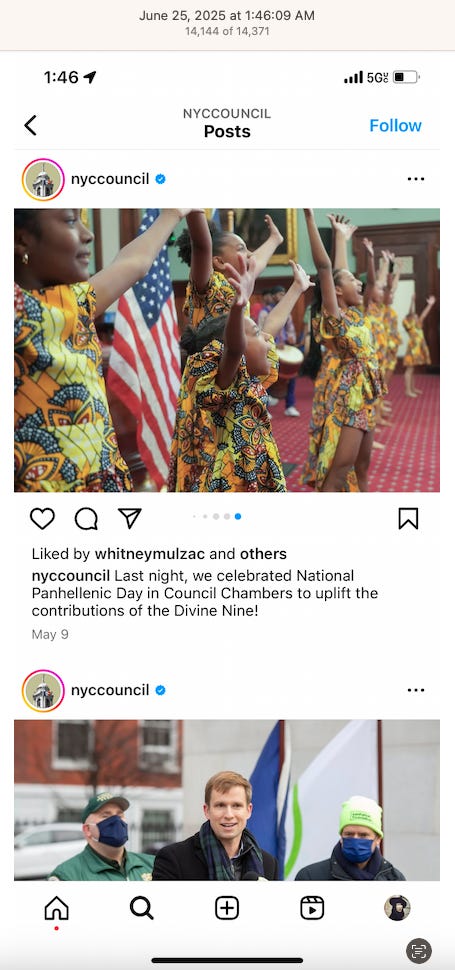View others who liked the post

(x=263, y=554)
